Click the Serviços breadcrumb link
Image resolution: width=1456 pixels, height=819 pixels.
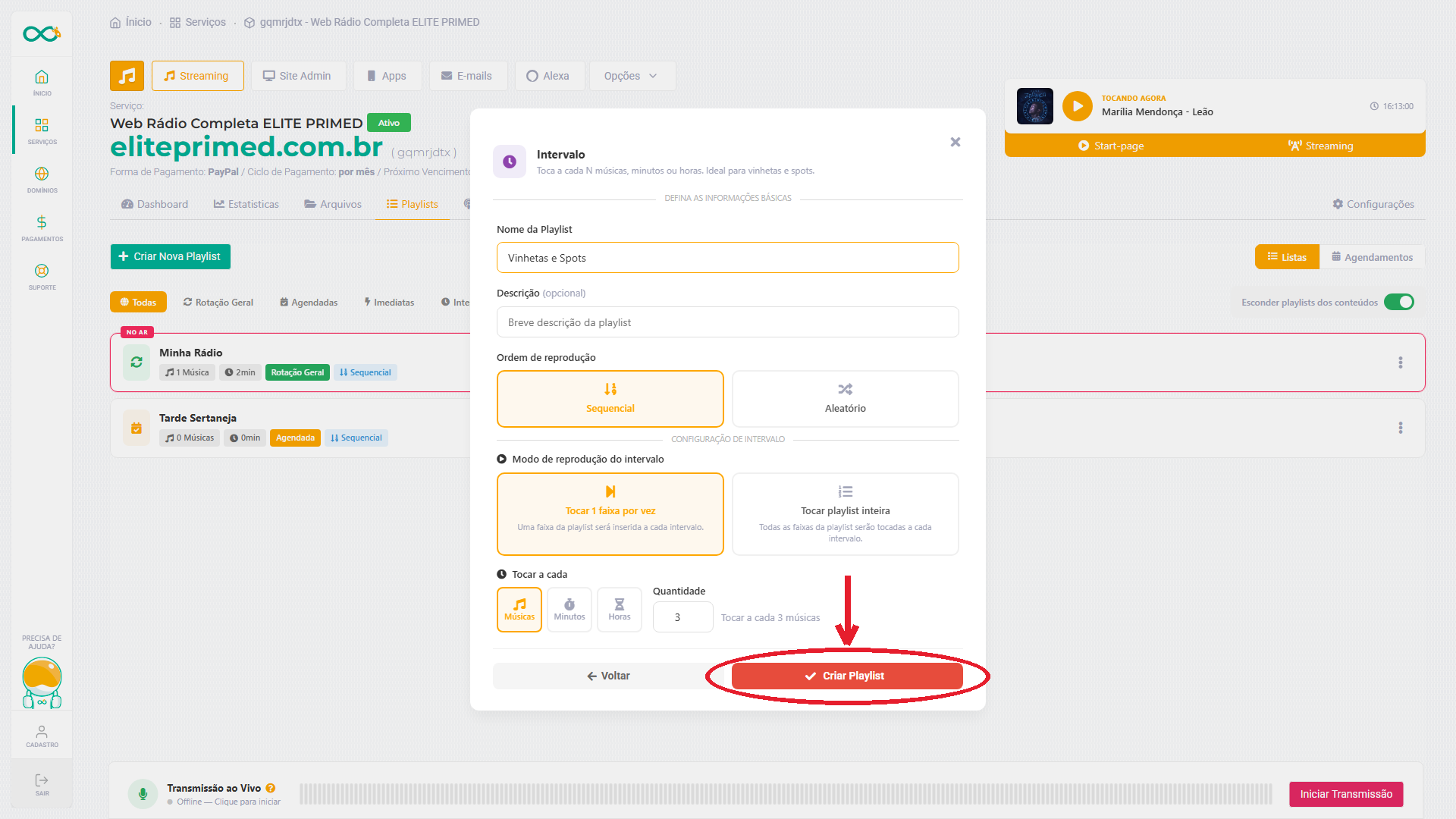pyautogui.click(x=198, y=22)
